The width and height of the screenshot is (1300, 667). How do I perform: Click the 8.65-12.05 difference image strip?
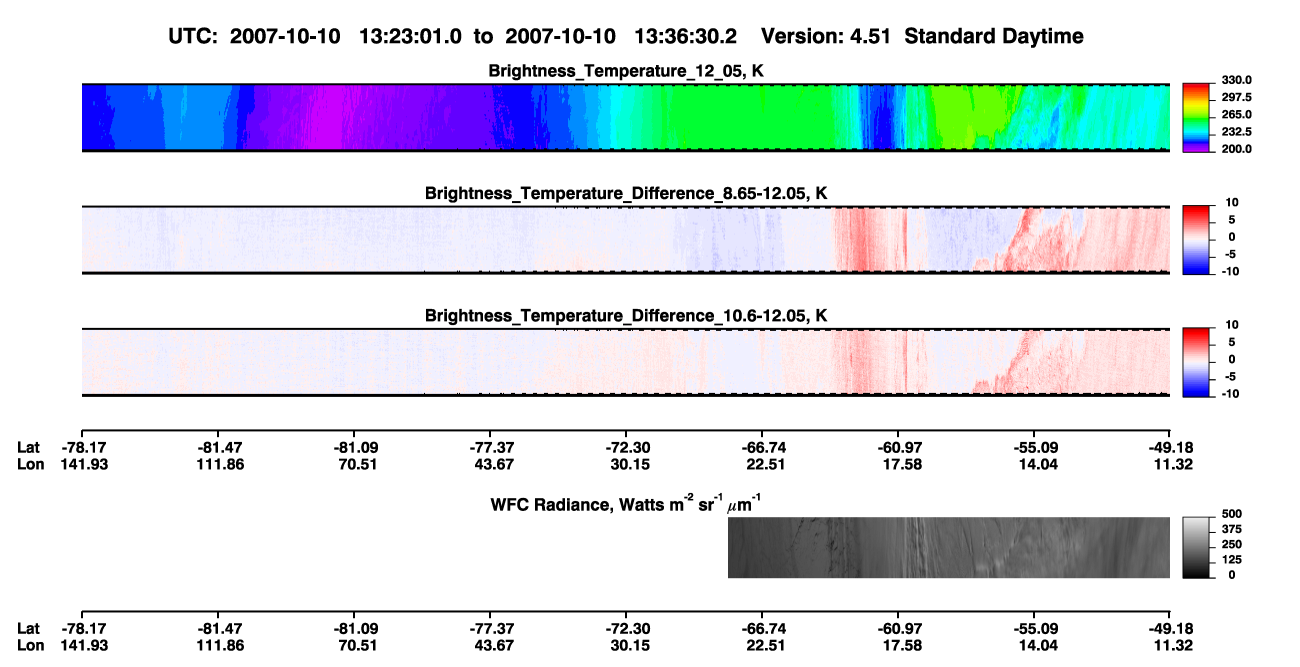625,240
